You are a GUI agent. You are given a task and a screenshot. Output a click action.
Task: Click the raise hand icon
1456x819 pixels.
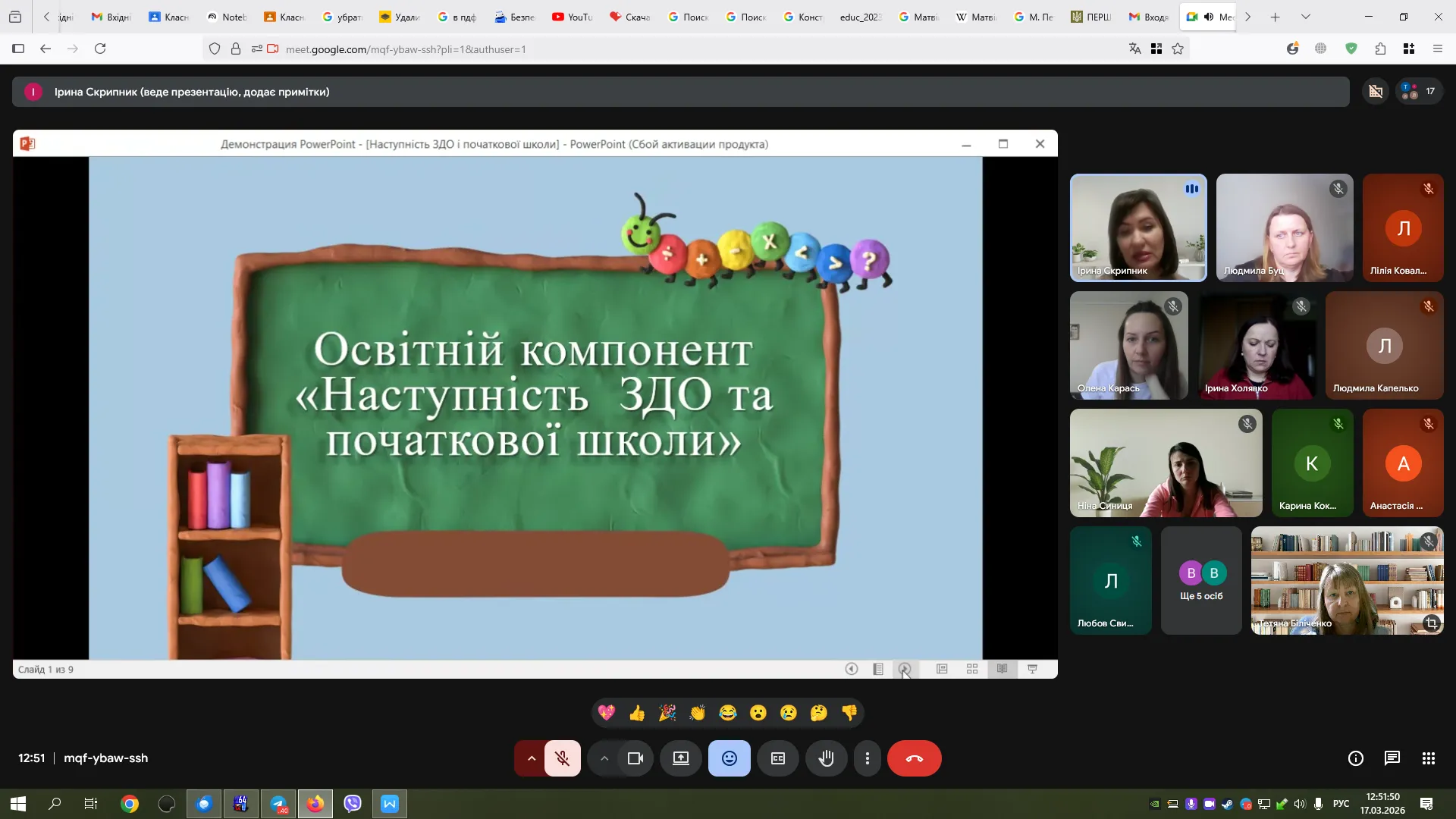(826, 758)
